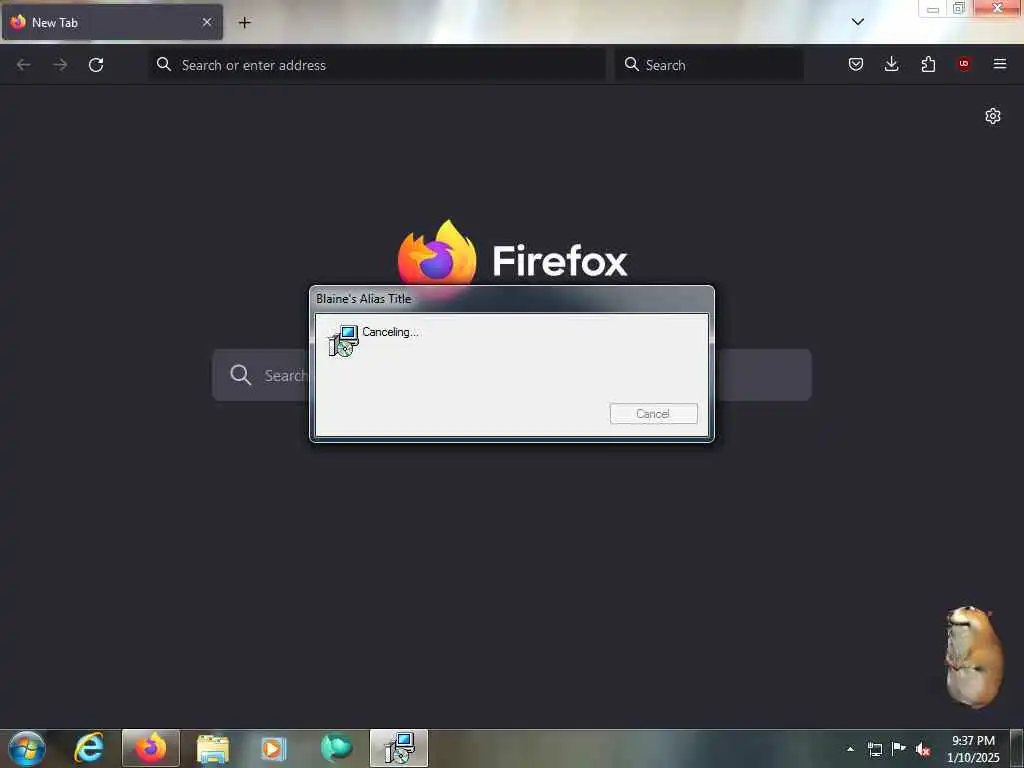Open the clock showing 9:37 PM
Image resolution: width=1024 pixels, height=768 pixels.
click(x=973, y=749)
